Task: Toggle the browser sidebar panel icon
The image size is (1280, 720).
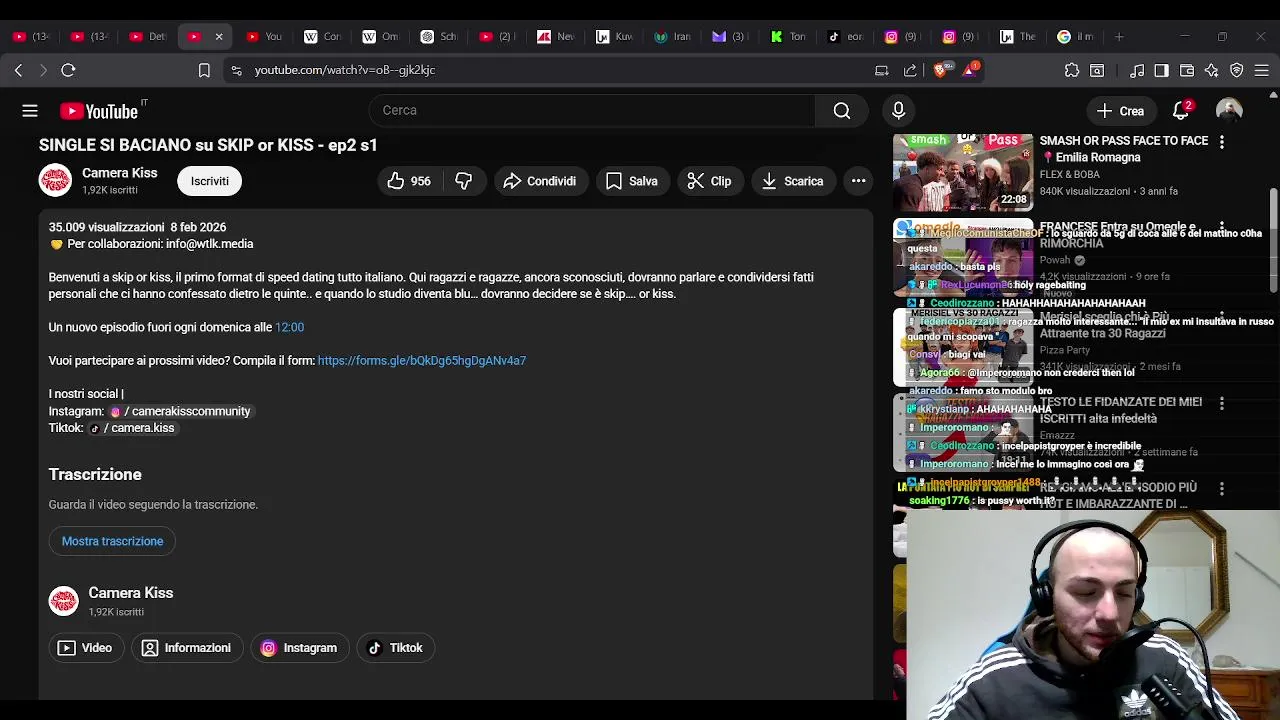Action: 1161,70
